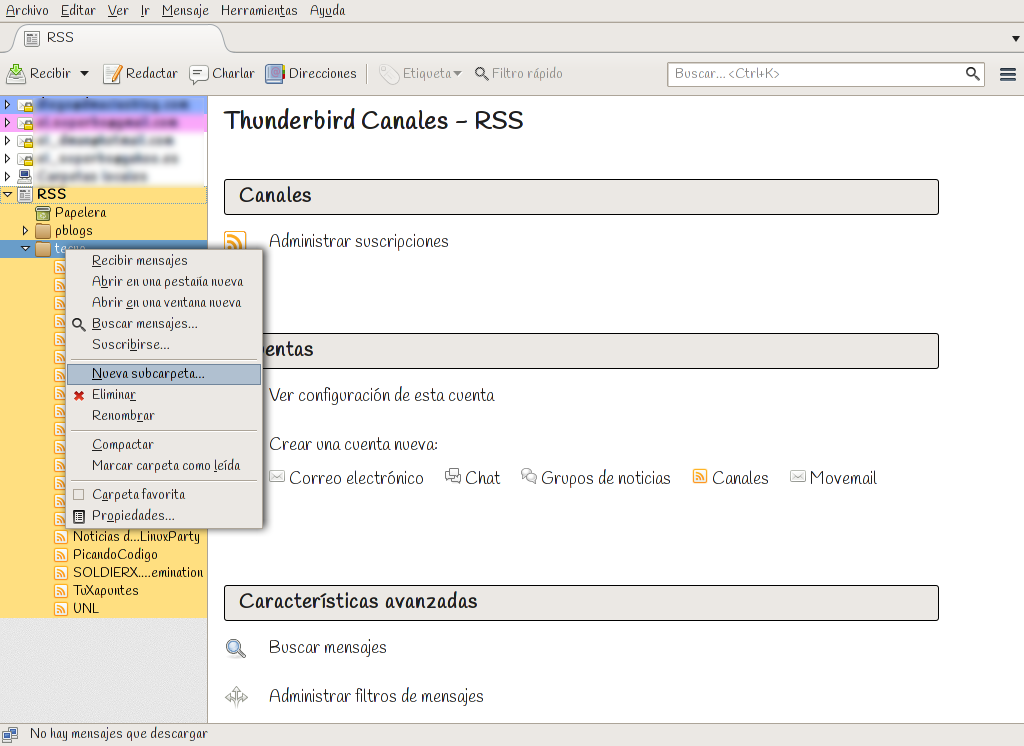This screenshot has width=1024, height=746.
Task: Click the Charlar chat bubble icon
Action: click(x=198, y=74)
